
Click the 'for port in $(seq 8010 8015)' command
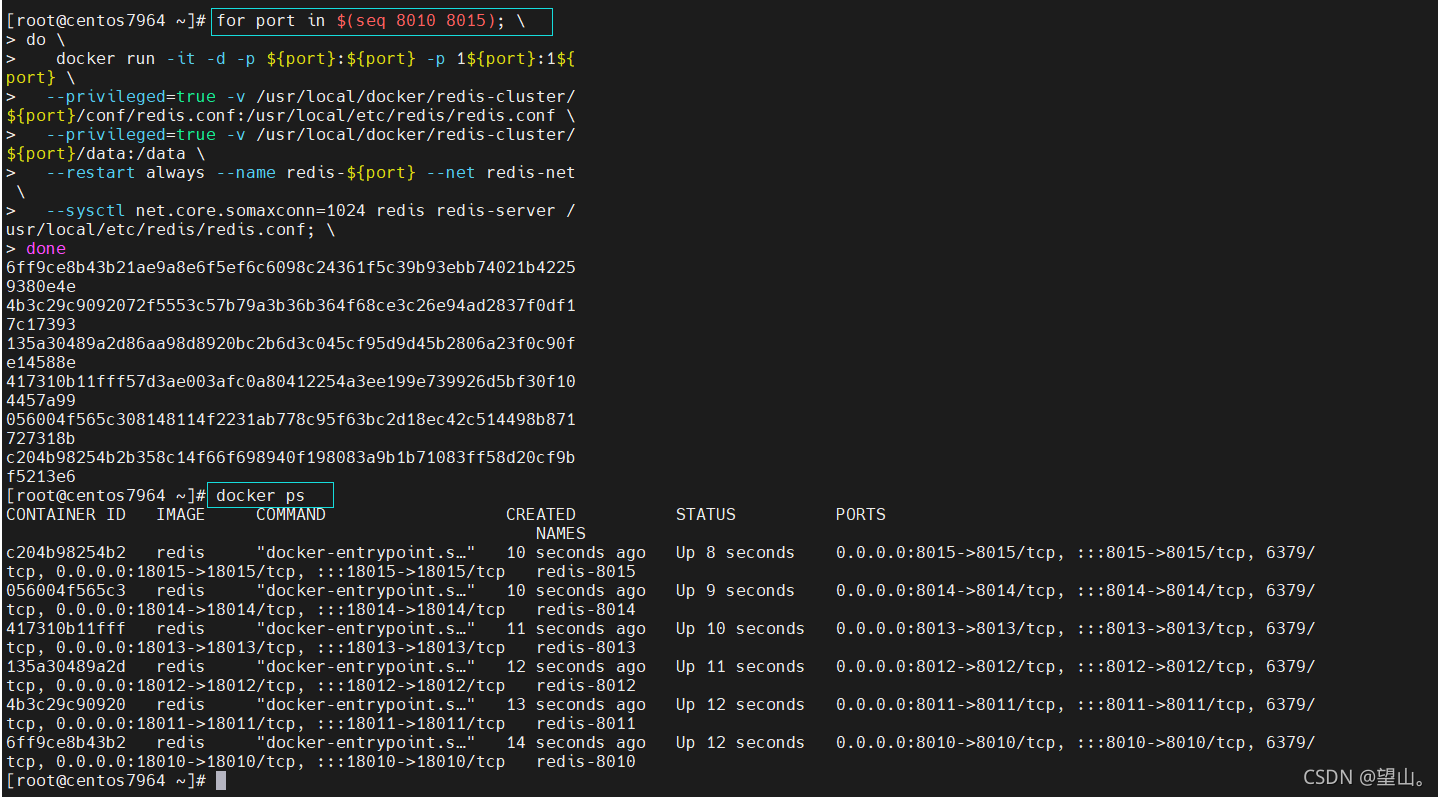point(356,21)
